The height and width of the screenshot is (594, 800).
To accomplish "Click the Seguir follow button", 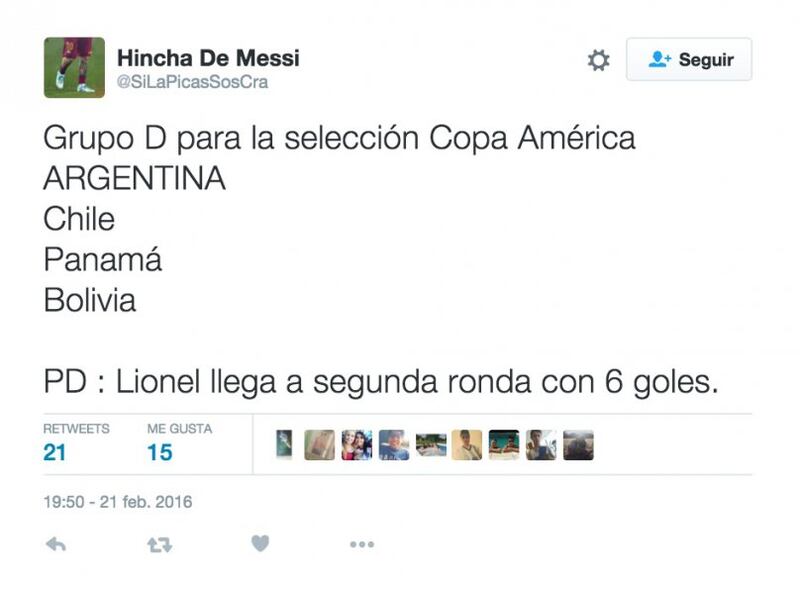I will coord(689,59).
